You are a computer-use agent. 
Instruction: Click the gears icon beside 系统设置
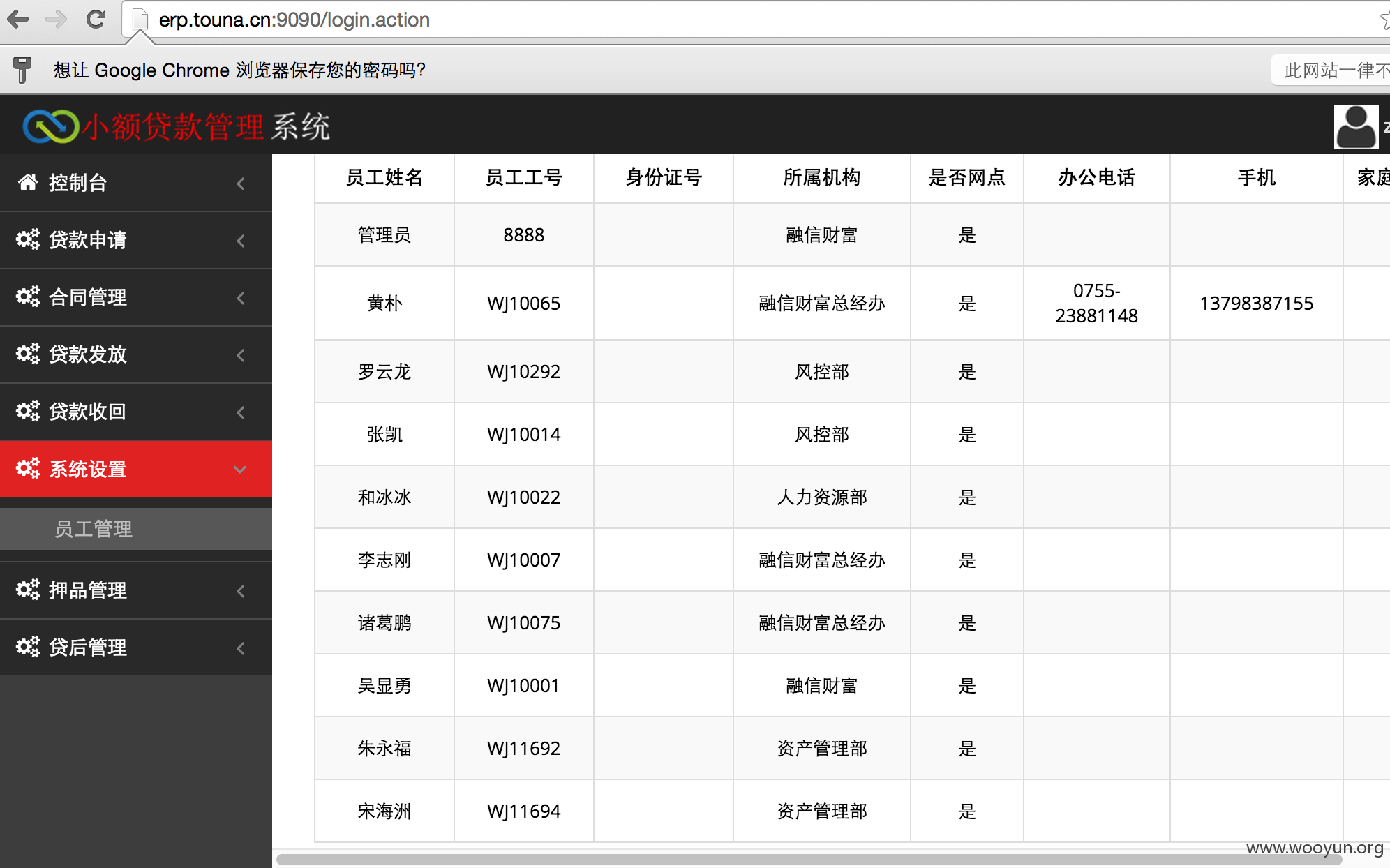(28, 468)
